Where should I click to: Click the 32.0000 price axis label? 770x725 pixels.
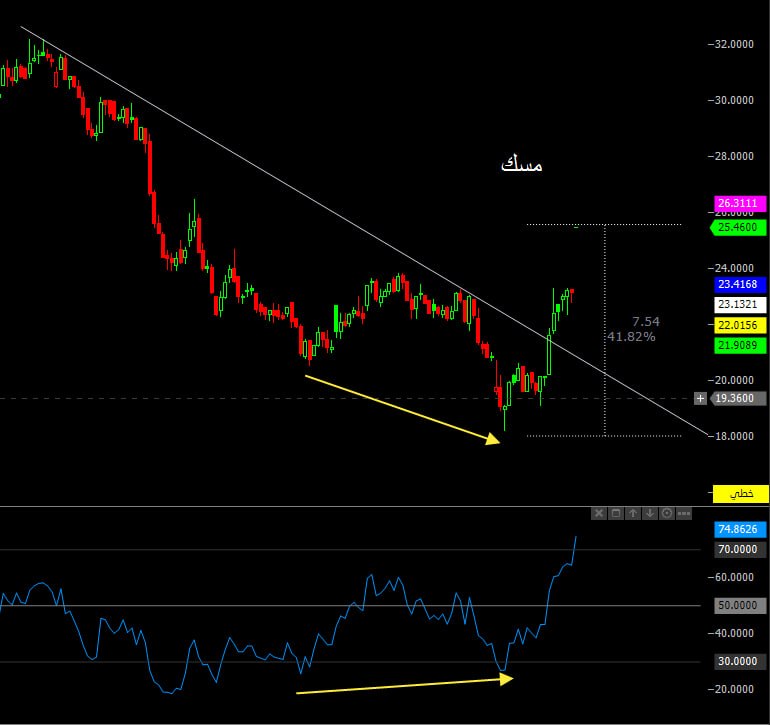734,44
